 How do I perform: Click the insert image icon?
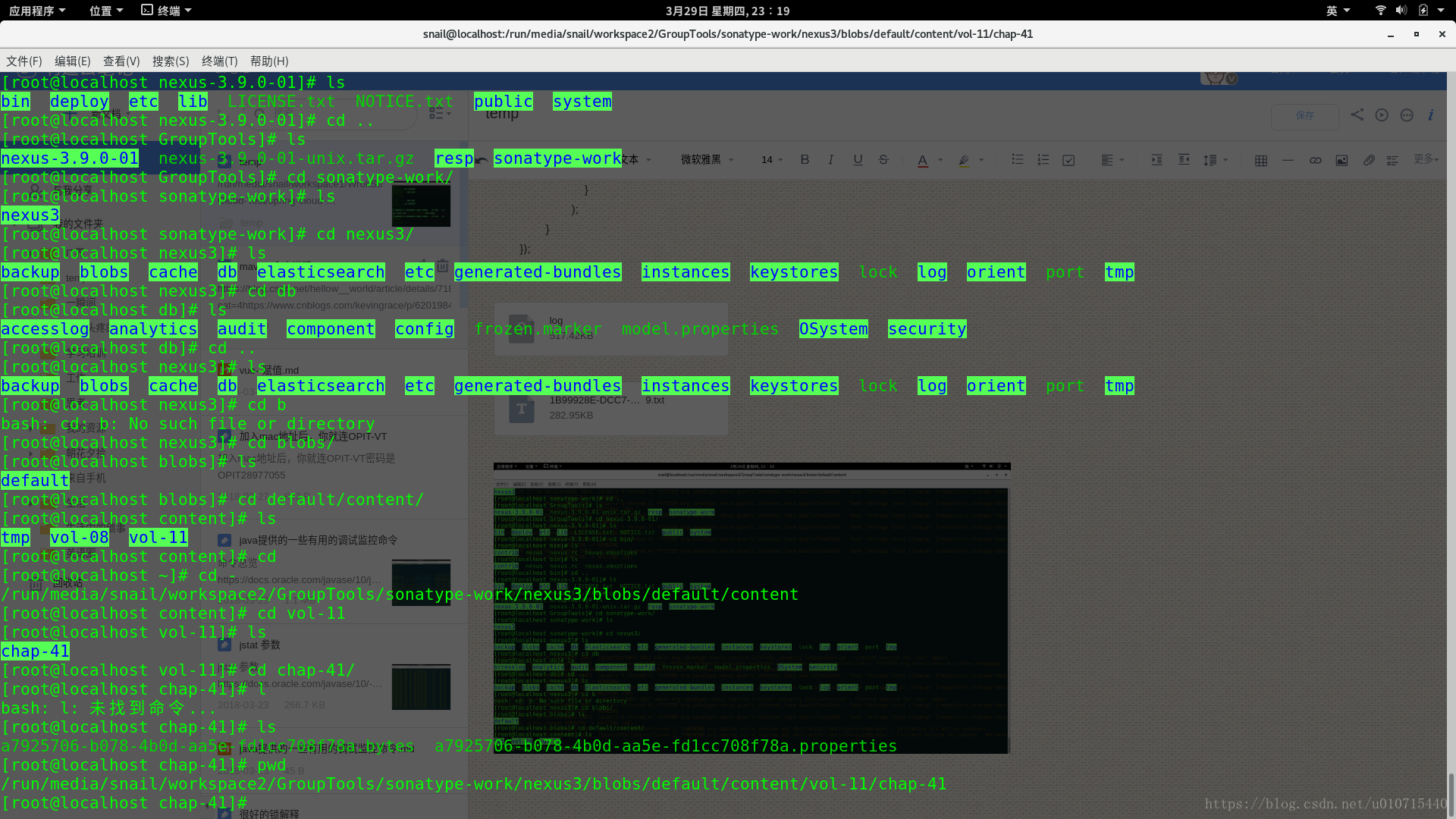pos(1341,160)
